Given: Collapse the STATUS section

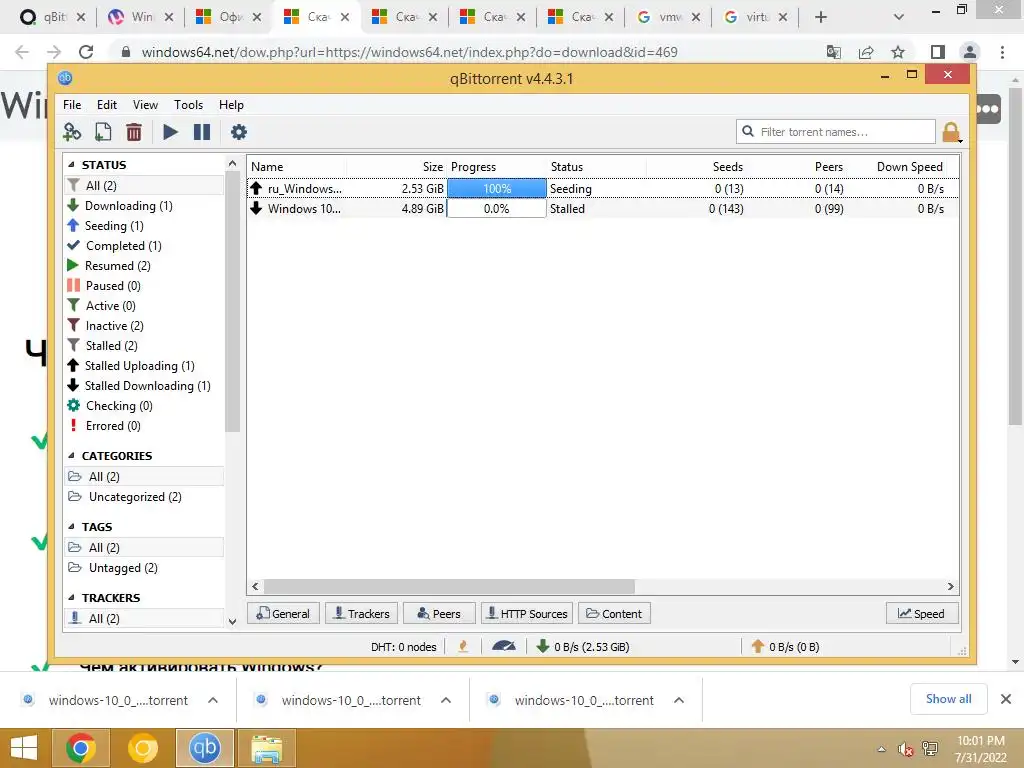Looking at the screenshot, I should (x=71, y=165).
